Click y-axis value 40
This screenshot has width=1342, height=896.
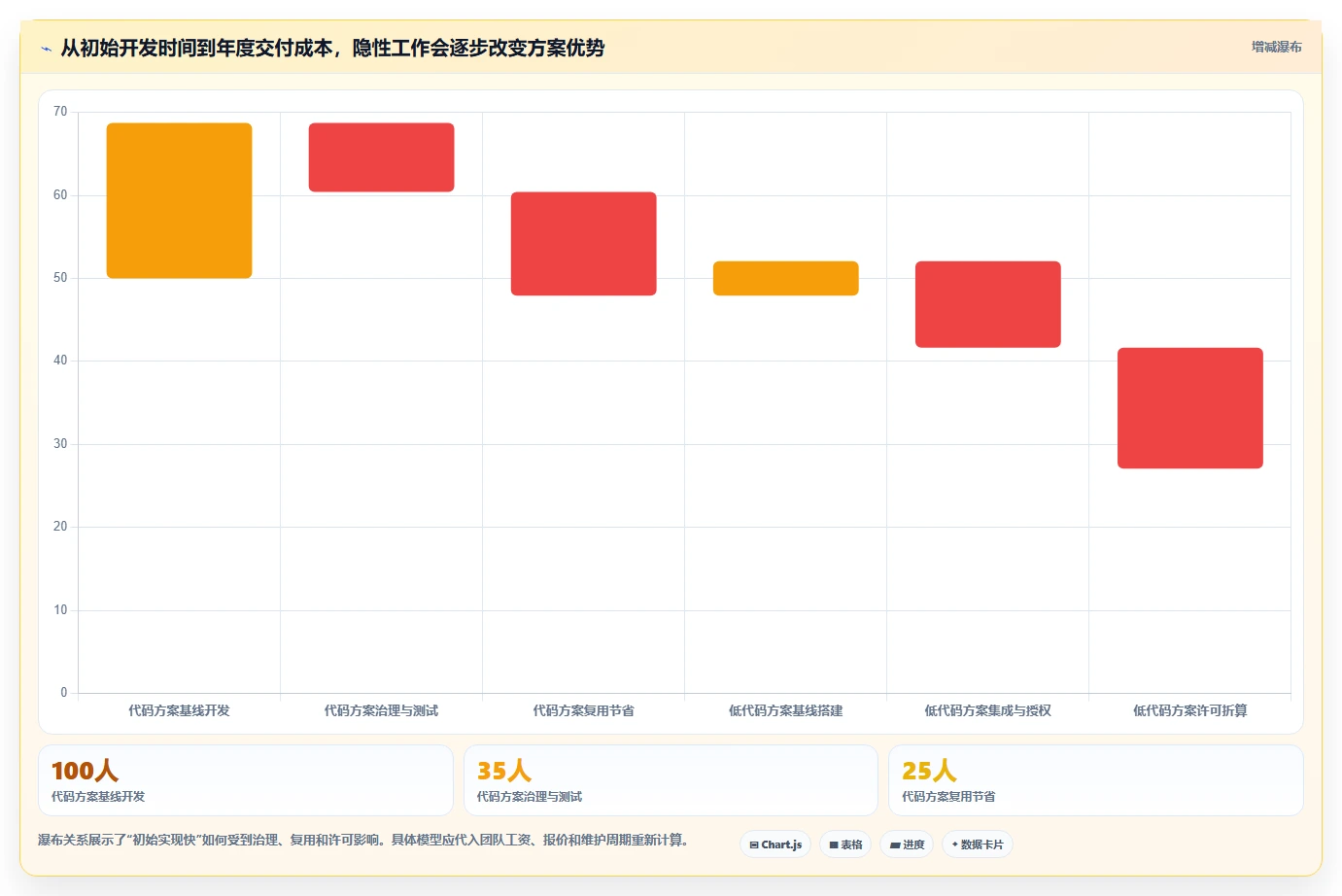60,361
